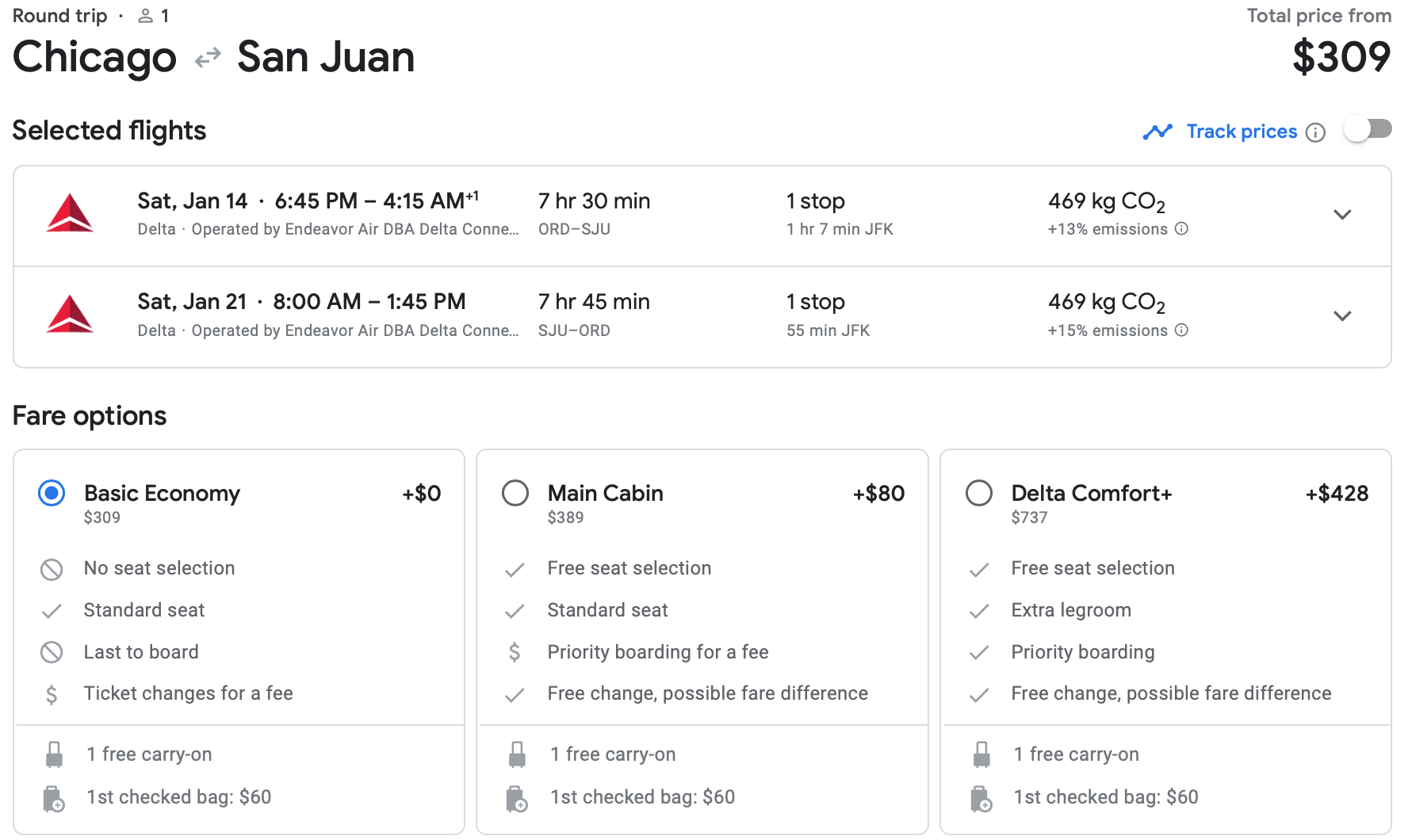1408x840 pixels.
Task: Click the +$80 Main Cabin price difference
Action: [x=878, y=493]
